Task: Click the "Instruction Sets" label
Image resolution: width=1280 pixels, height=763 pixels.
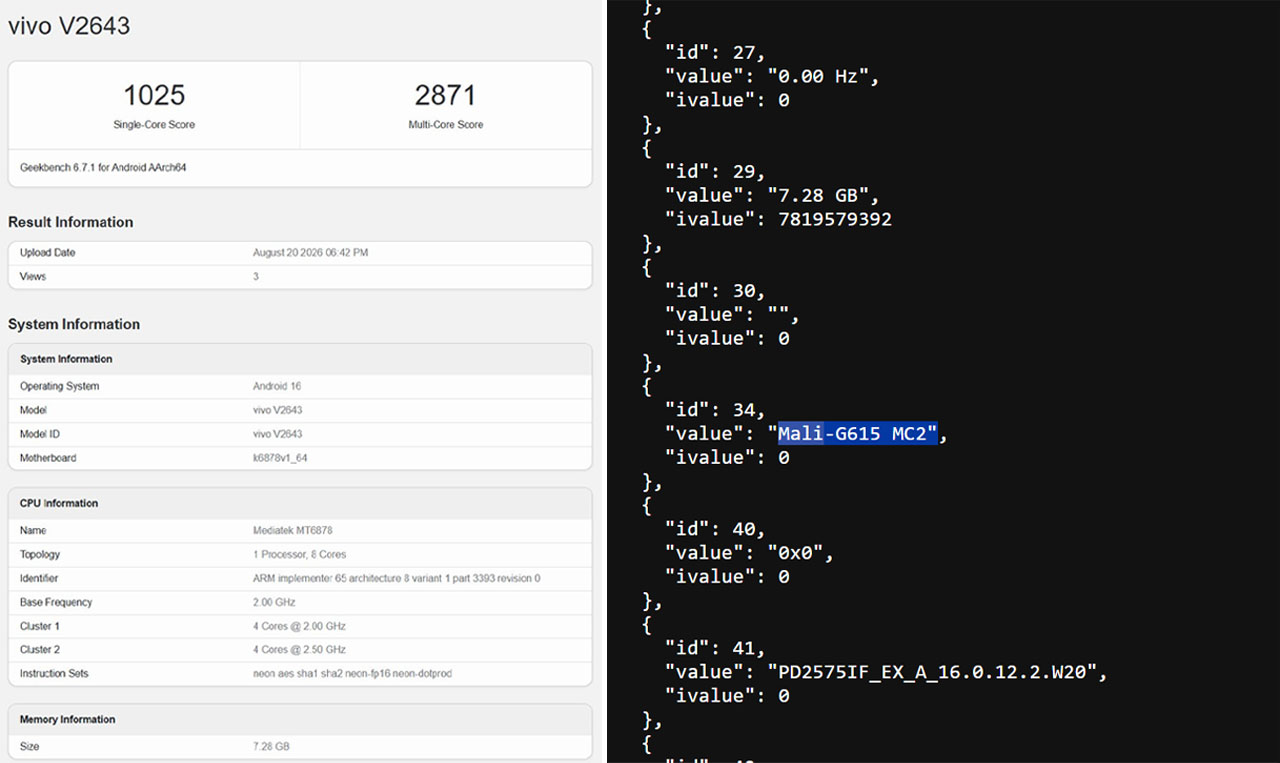Action: click(x=54, y=674)
